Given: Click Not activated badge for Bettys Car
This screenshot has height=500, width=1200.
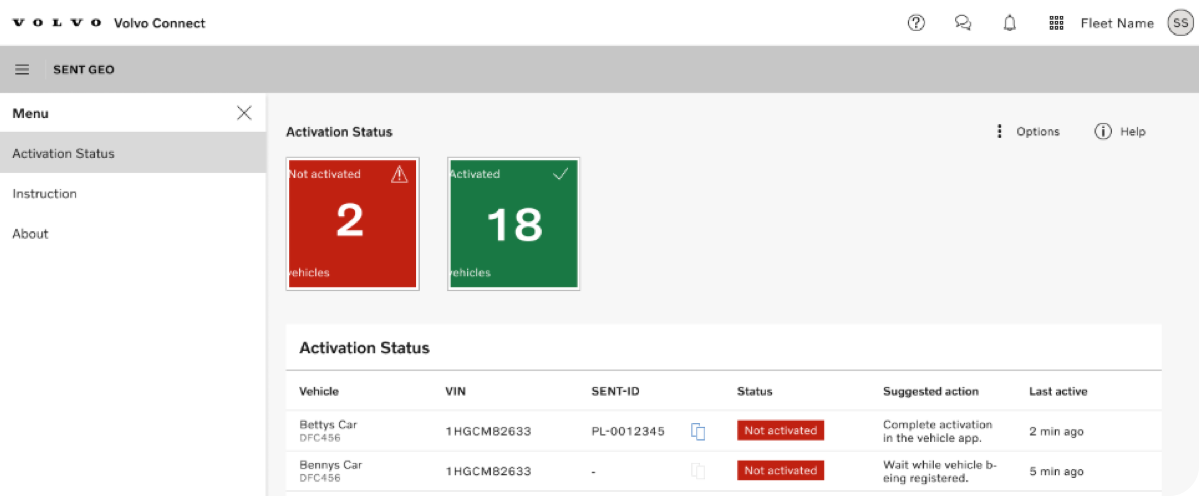Looking at the screenshot, I should [x=780, y=430].
